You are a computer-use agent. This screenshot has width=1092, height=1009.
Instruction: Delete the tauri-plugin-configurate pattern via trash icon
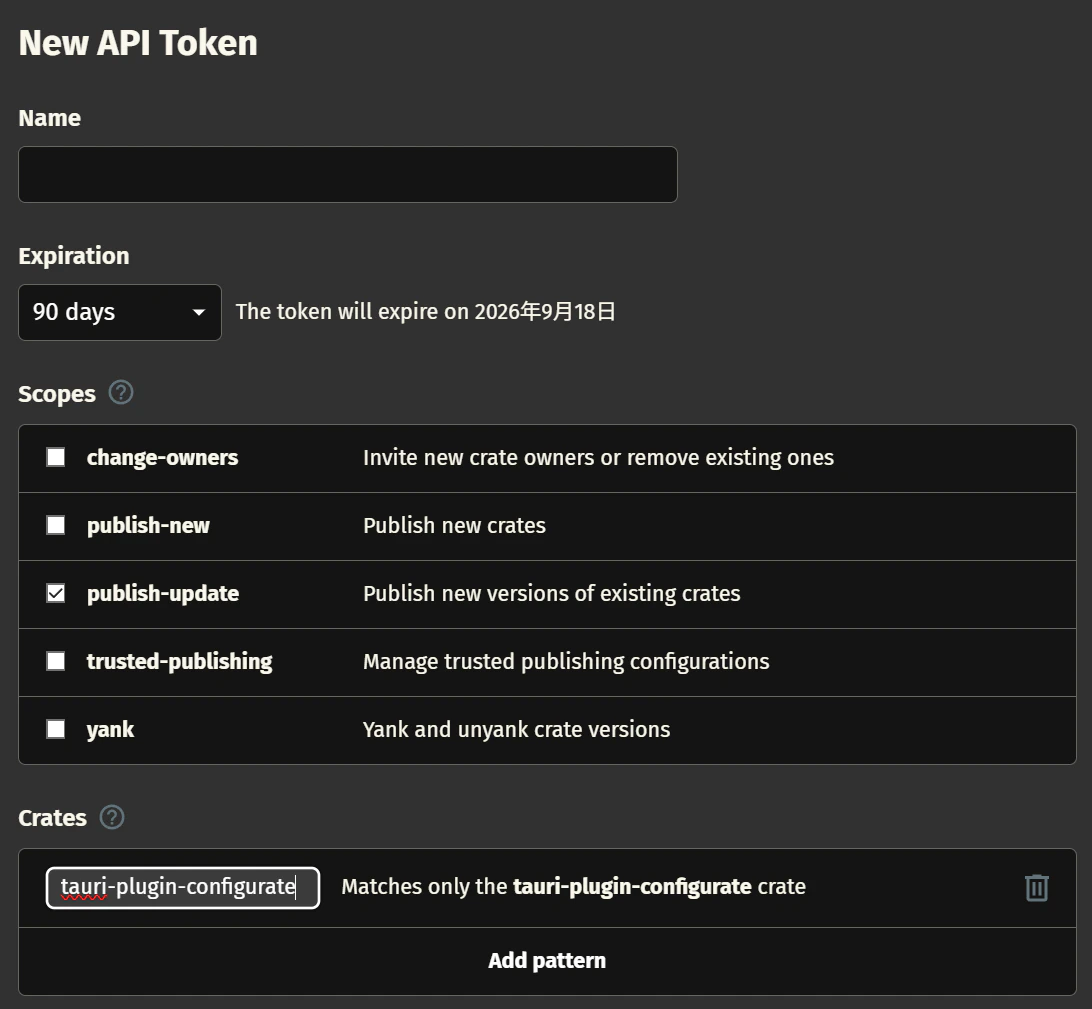coord(1036,887)
